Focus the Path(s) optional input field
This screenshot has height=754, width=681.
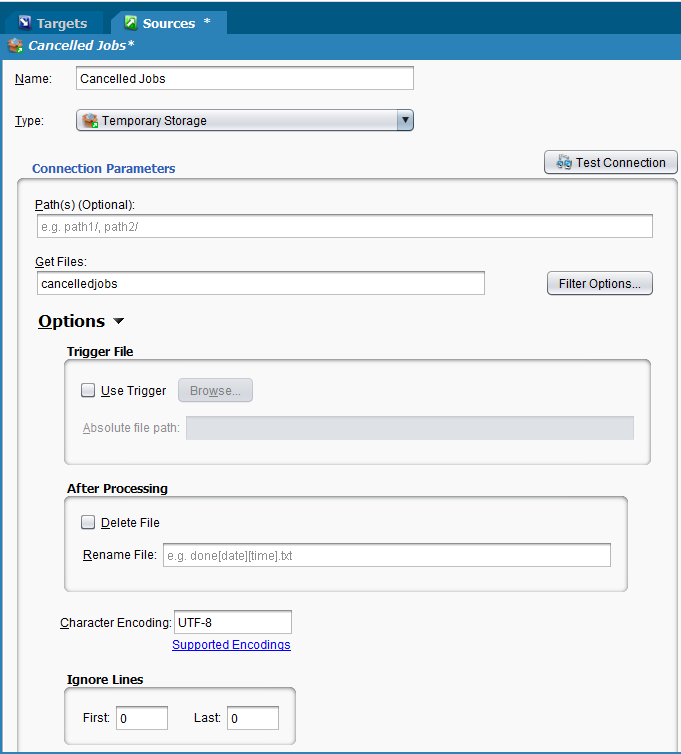point(343,226)
